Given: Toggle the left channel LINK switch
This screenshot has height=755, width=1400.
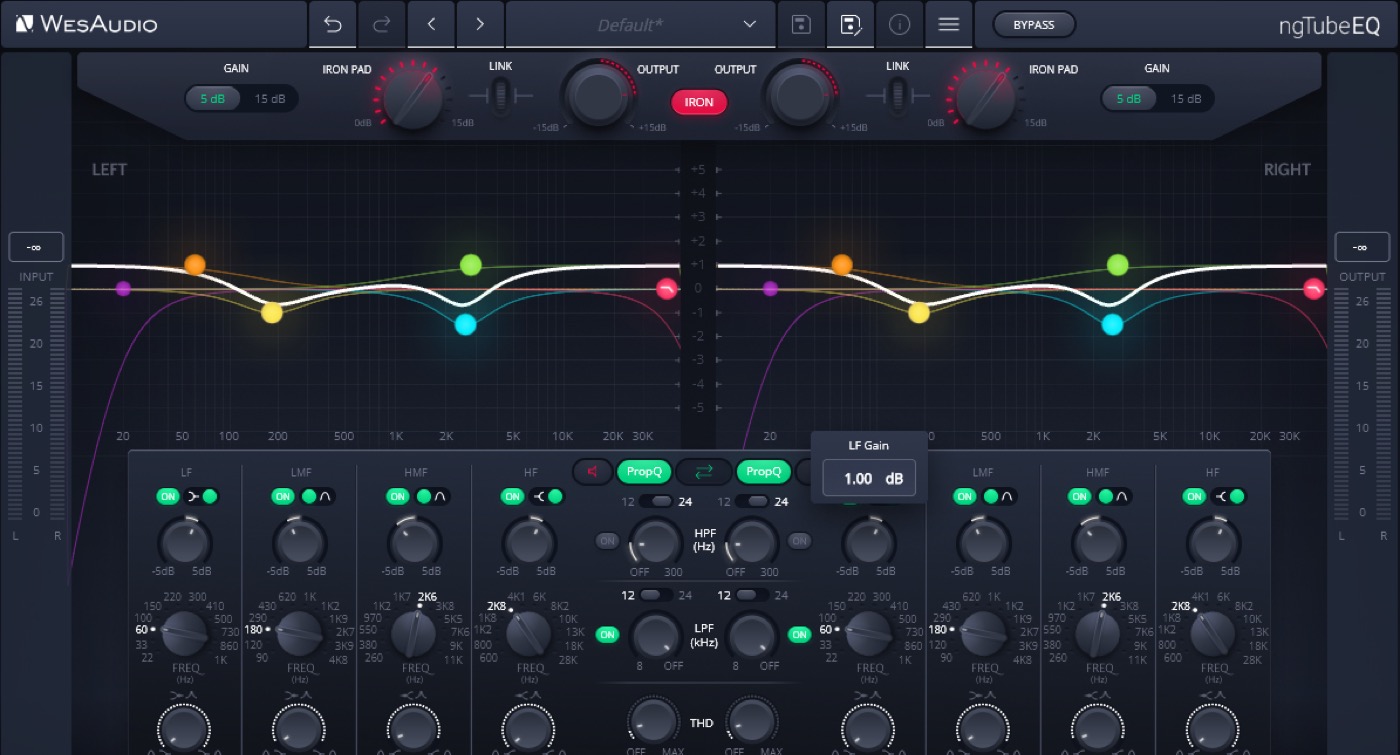Looking at the screenshot, I should (500, 96).
